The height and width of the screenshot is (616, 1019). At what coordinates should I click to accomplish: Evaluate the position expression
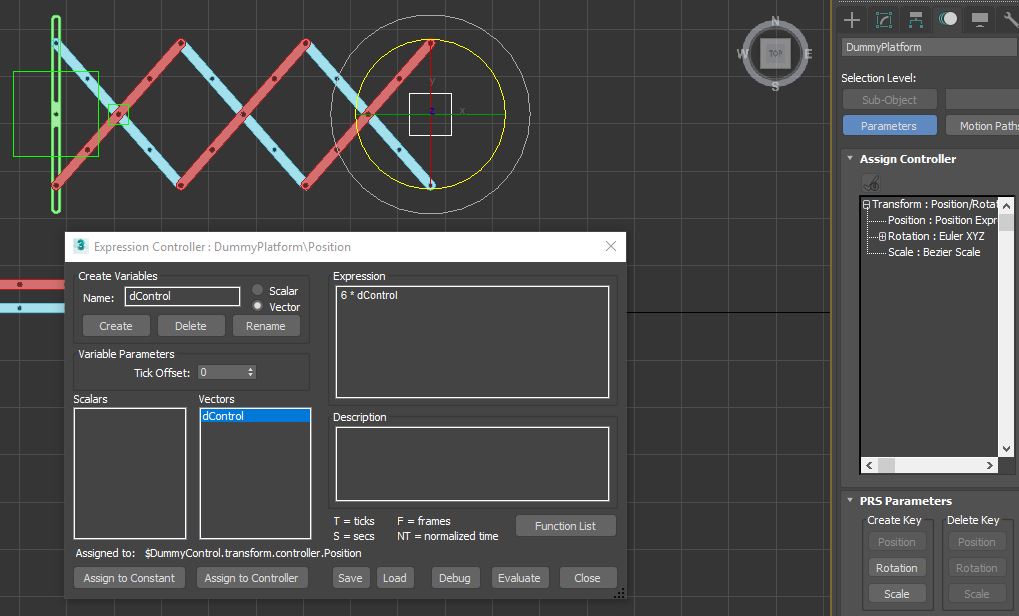pos(520,577)
